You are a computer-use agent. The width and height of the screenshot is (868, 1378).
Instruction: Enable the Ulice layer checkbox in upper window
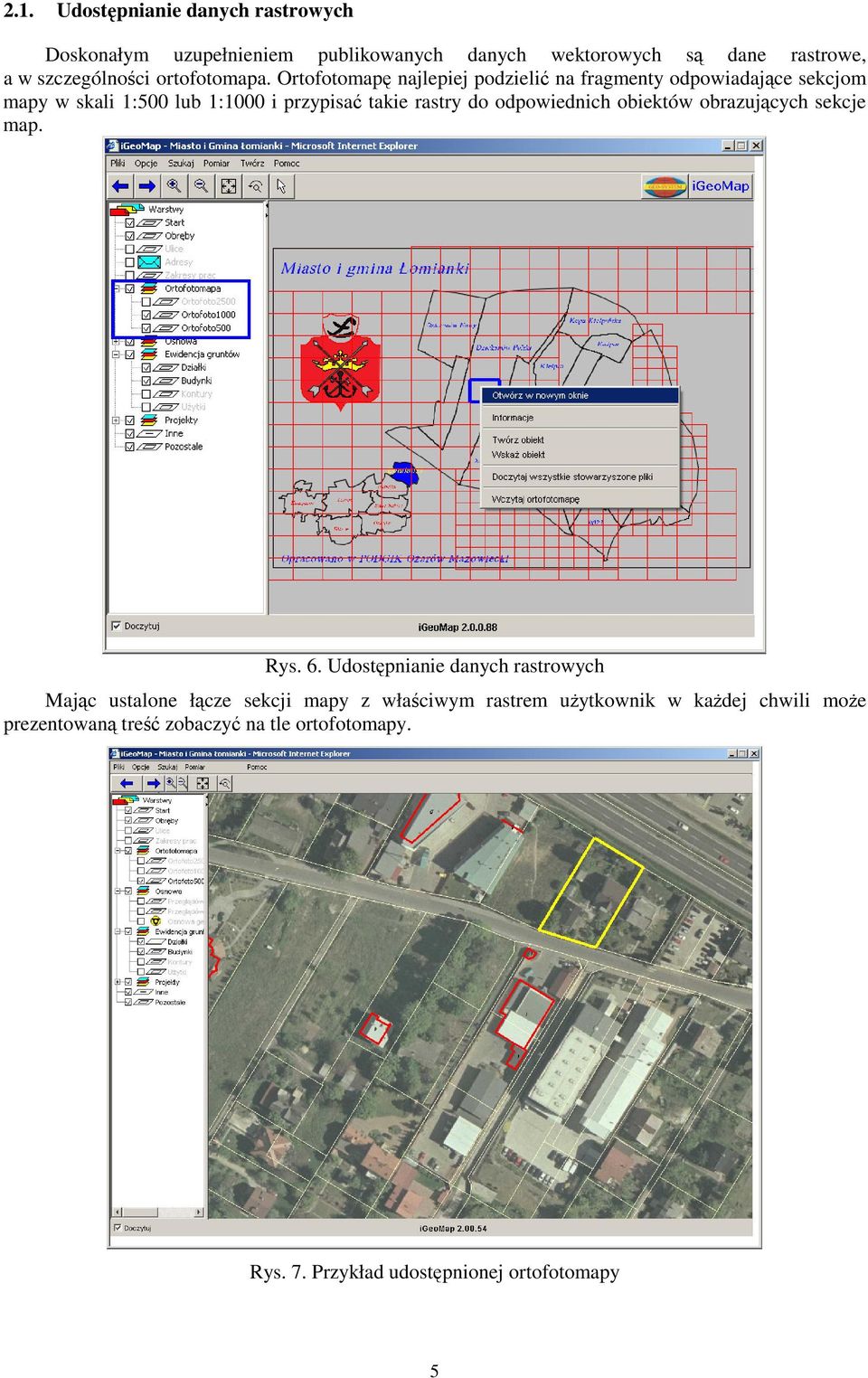coord(129,249)
